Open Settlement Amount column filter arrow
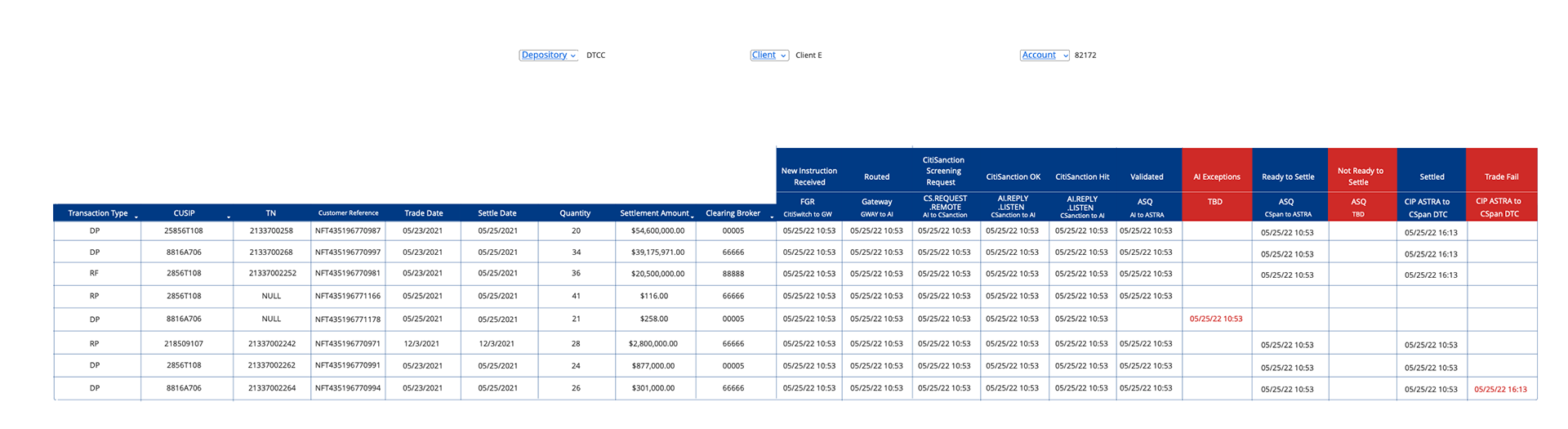The height and width of the screenshot is (429, 1568). (x=692, y=217)
